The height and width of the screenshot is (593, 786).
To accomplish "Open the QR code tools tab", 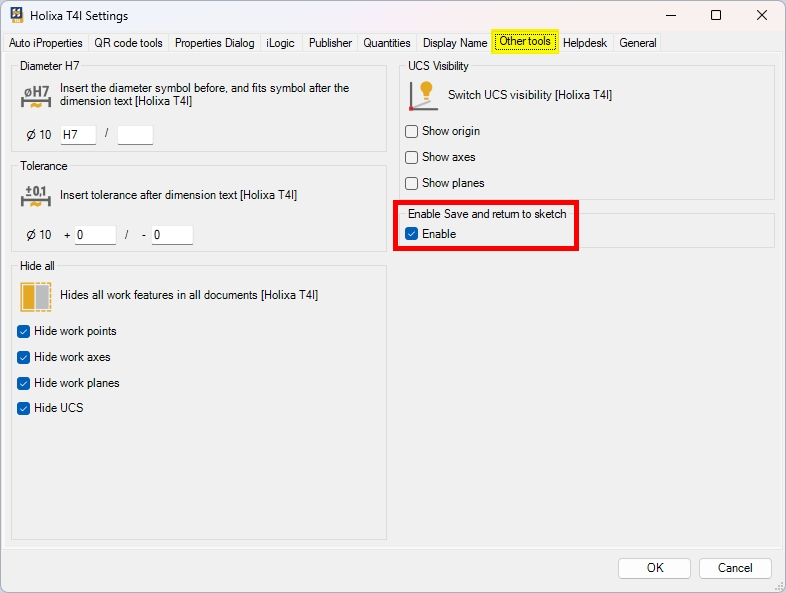I will tap(128, 43).
